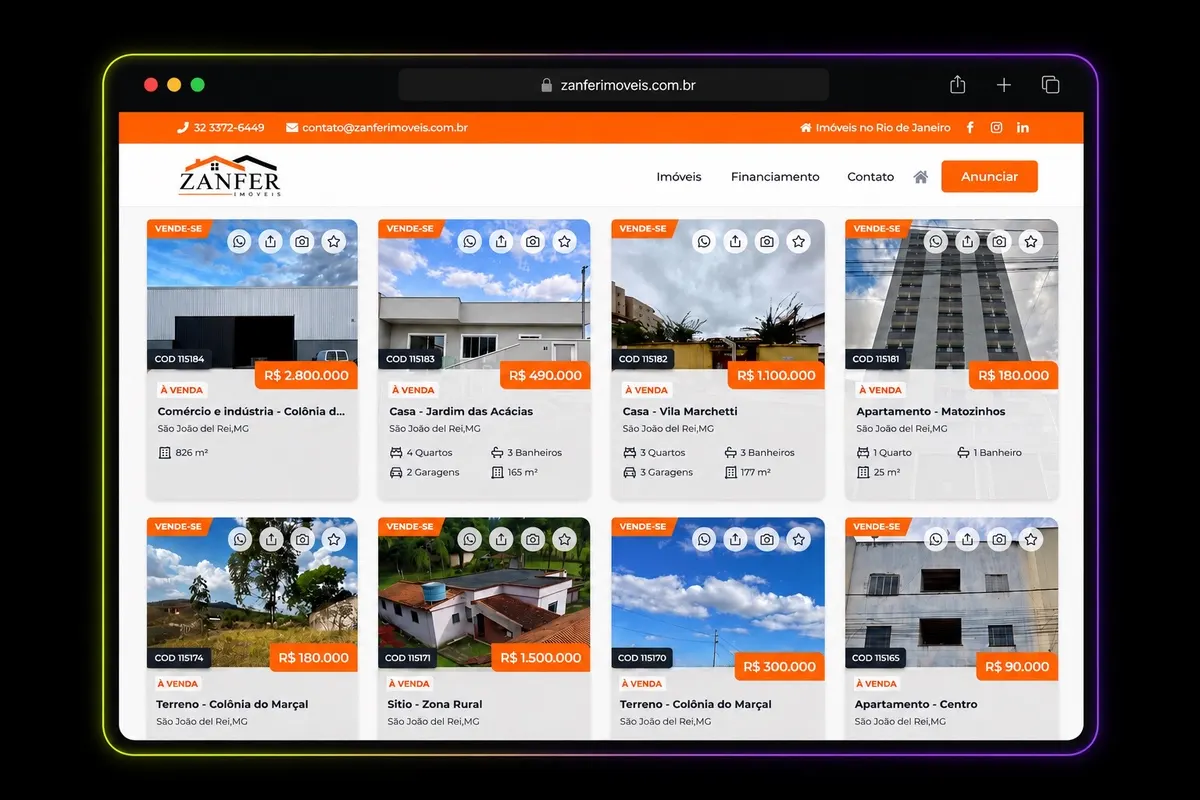
Task: Favorite the COD 115184 listing star
Action: coord(334,241)
